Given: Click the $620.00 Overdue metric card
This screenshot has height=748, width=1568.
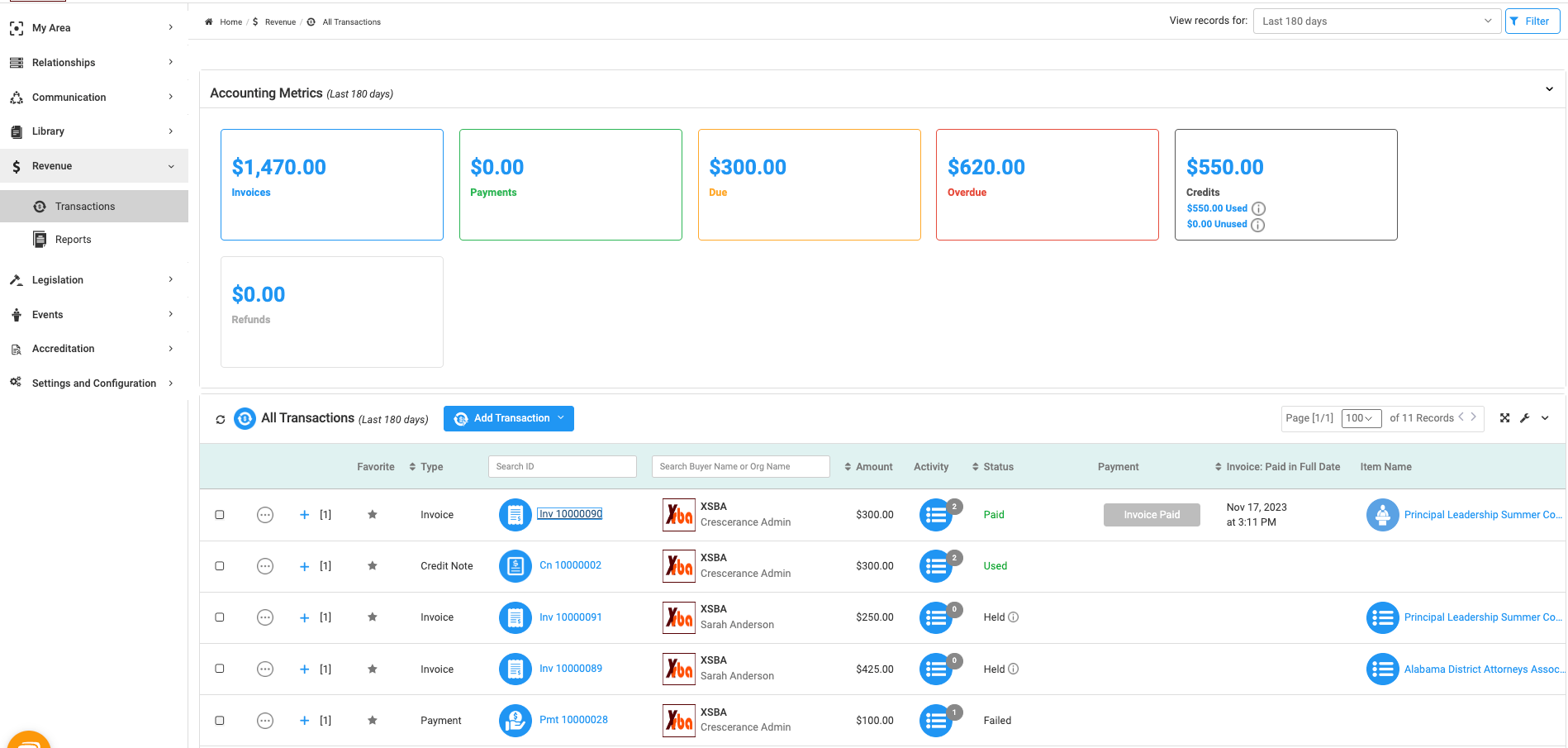Looking at the screenshot, I should (1048, 185).
